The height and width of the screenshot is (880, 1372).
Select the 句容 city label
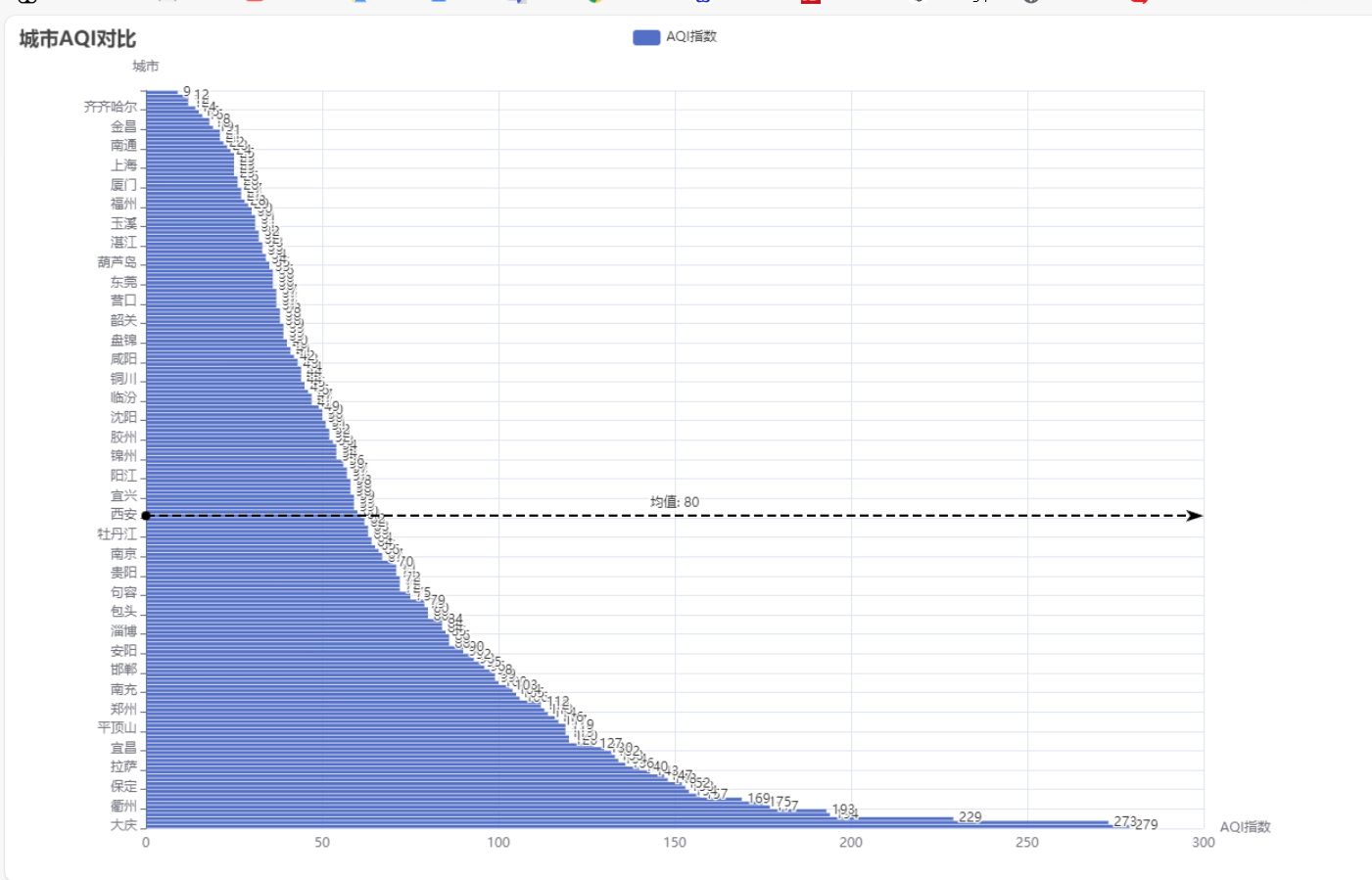click(124, 592)
